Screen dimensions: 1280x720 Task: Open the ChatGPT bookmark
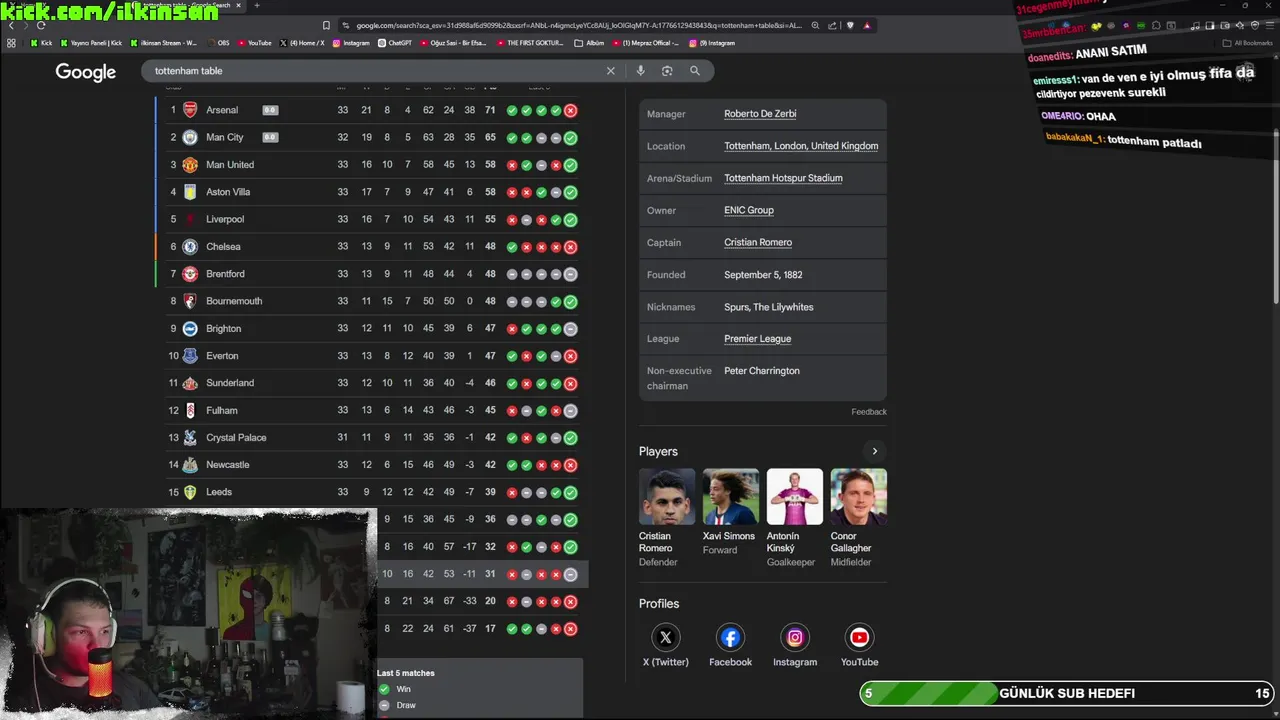pos(394,43)
